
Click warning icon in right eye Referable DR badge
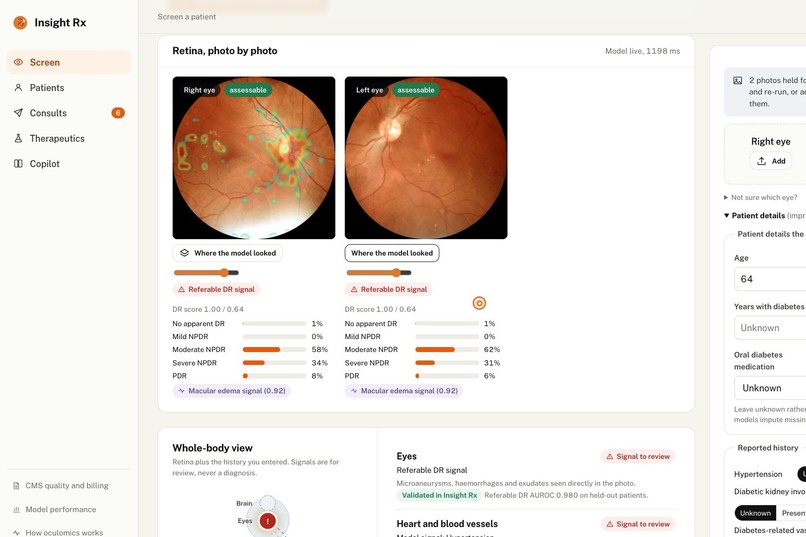coord(181,290)
